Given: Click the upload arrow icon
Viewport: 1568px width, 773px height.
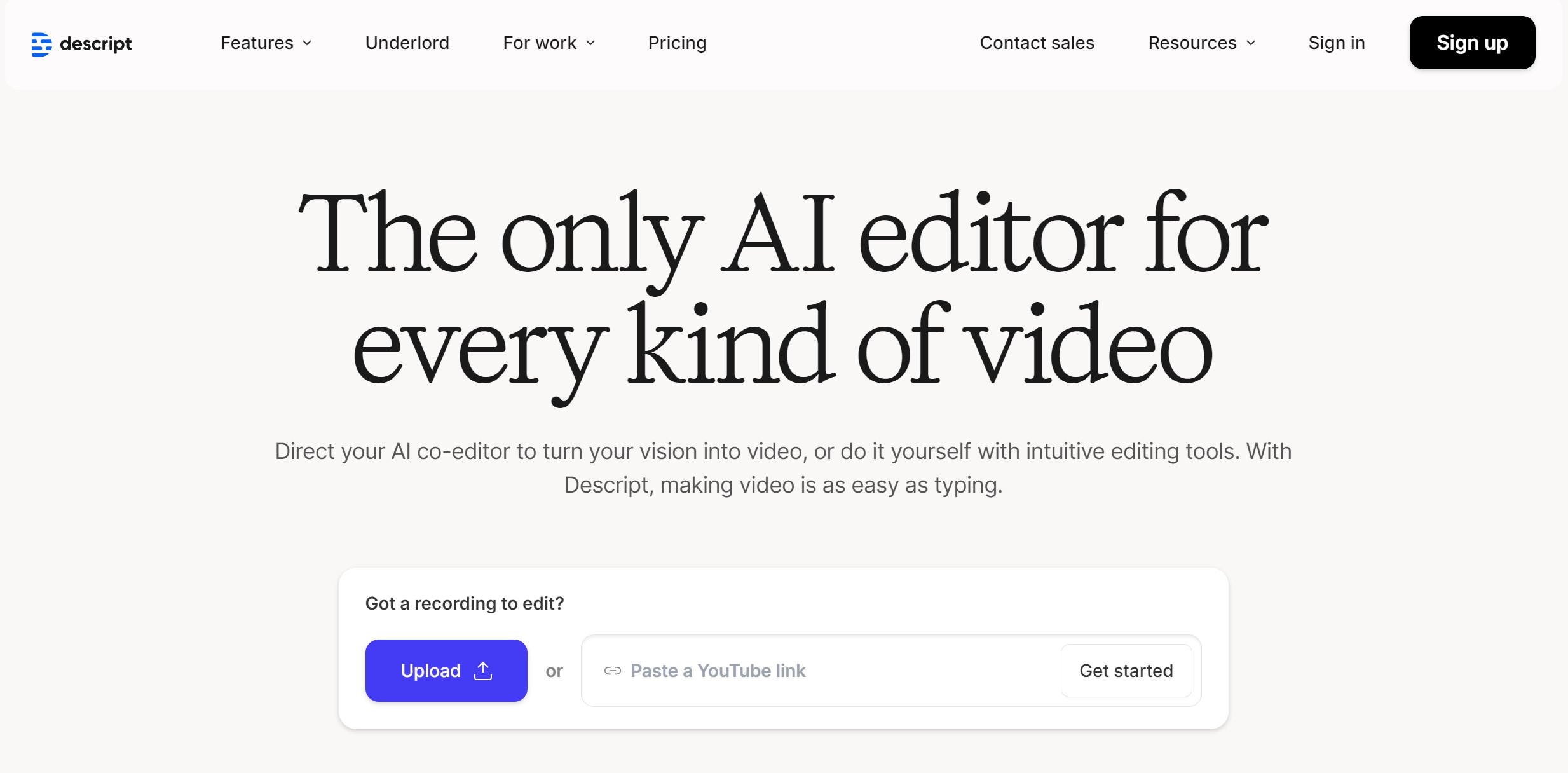Looking at the screenshot, I should (x=483, y=671).
